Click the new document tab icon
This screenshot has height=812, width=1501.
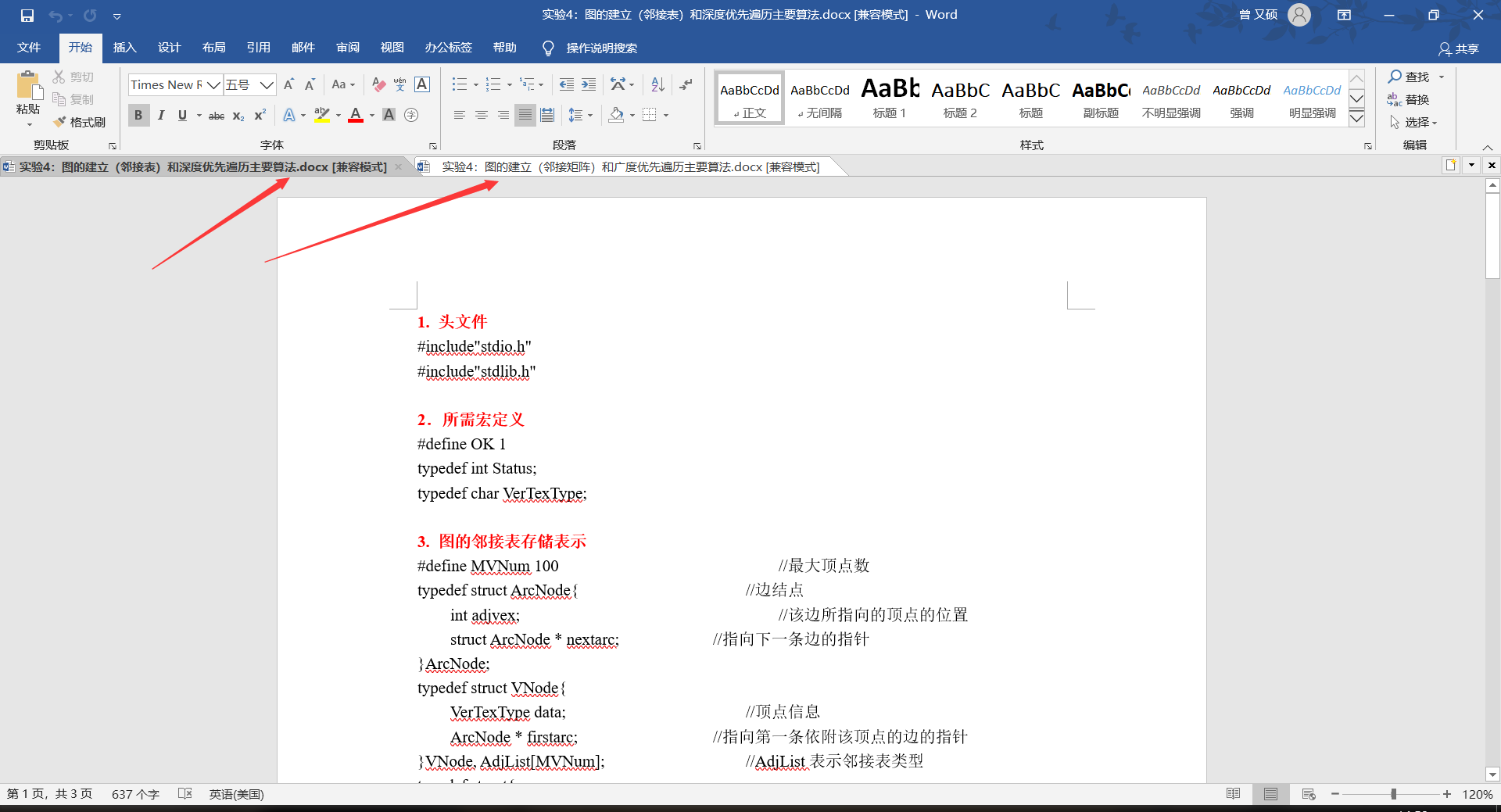(x=1451, y=165)
